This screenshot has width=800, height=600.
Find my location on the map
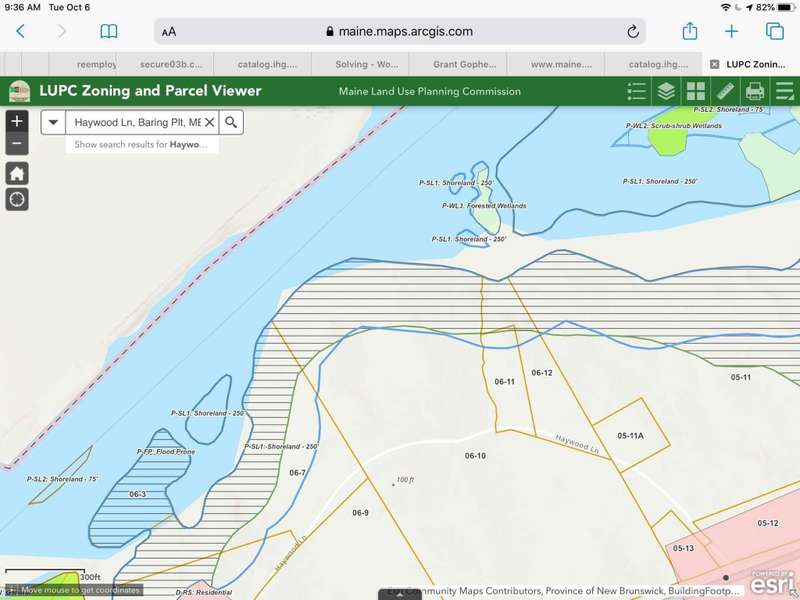[x=17, y=199]
